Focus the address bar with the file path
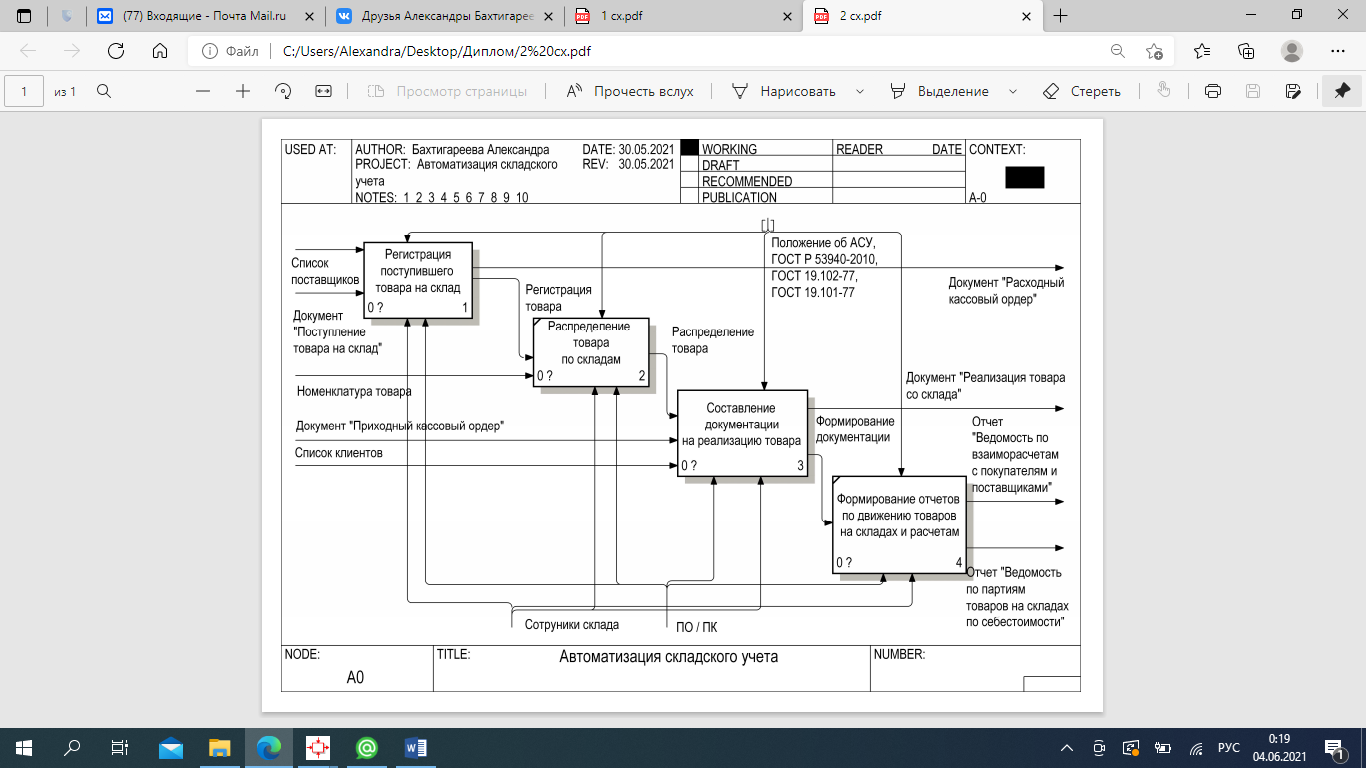 pyautogui.click(x=690, y=51)
